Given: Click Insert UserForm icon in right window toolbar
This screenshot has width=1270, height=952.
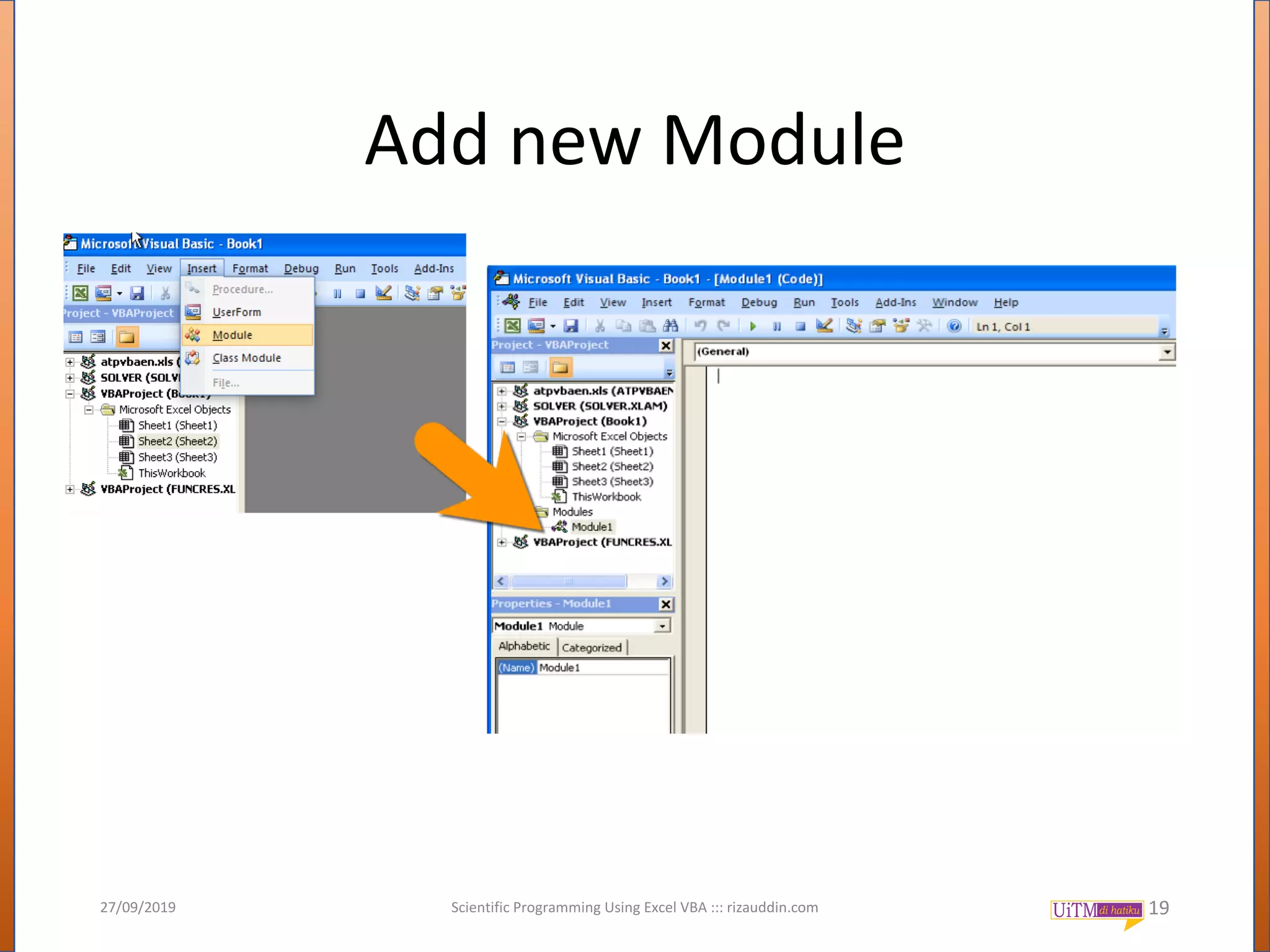Looking at the screenshot, I should (536, 326).
